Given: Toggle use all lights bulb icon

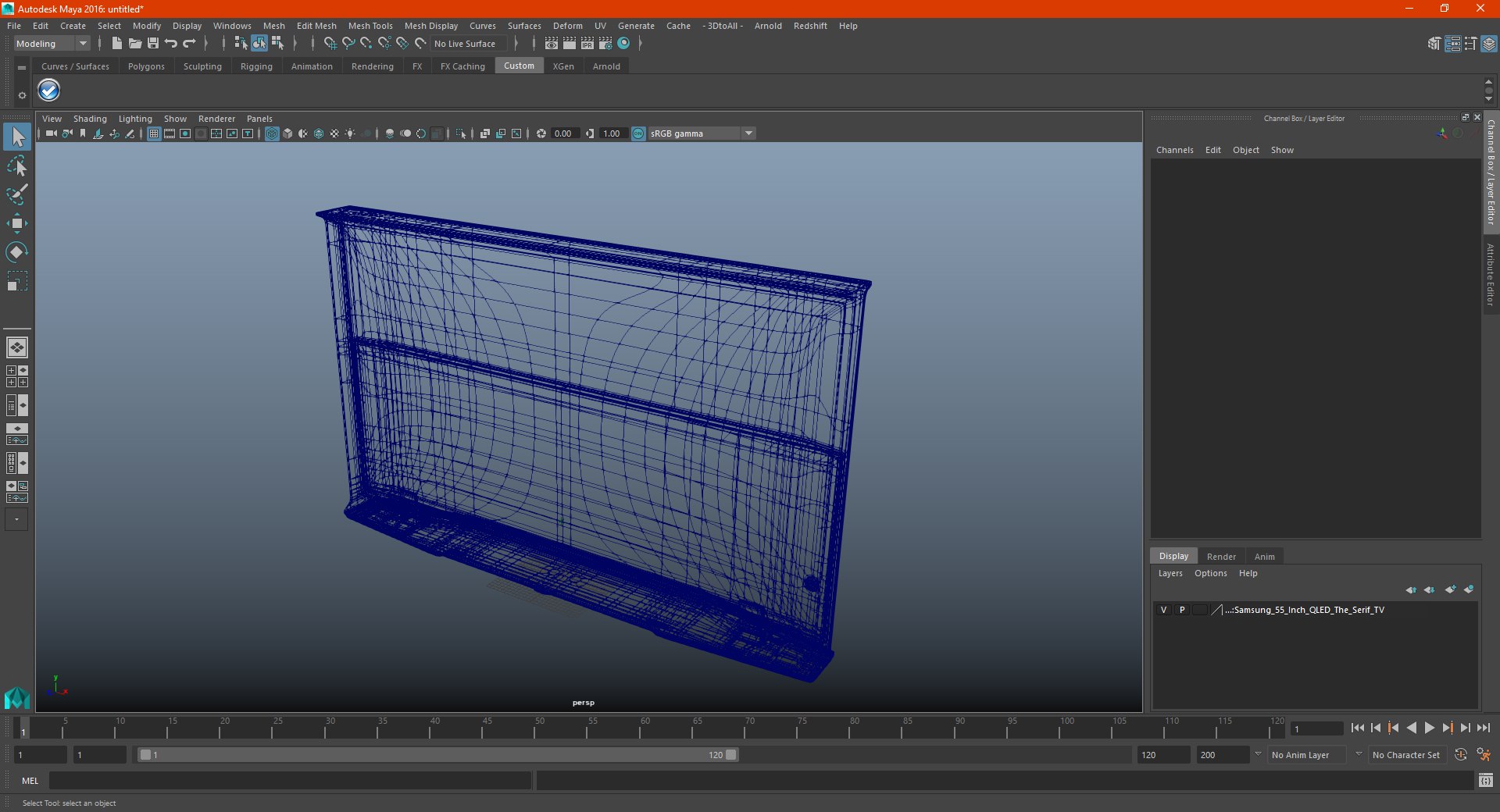Looking at the screenshot, I should [350, 134].
